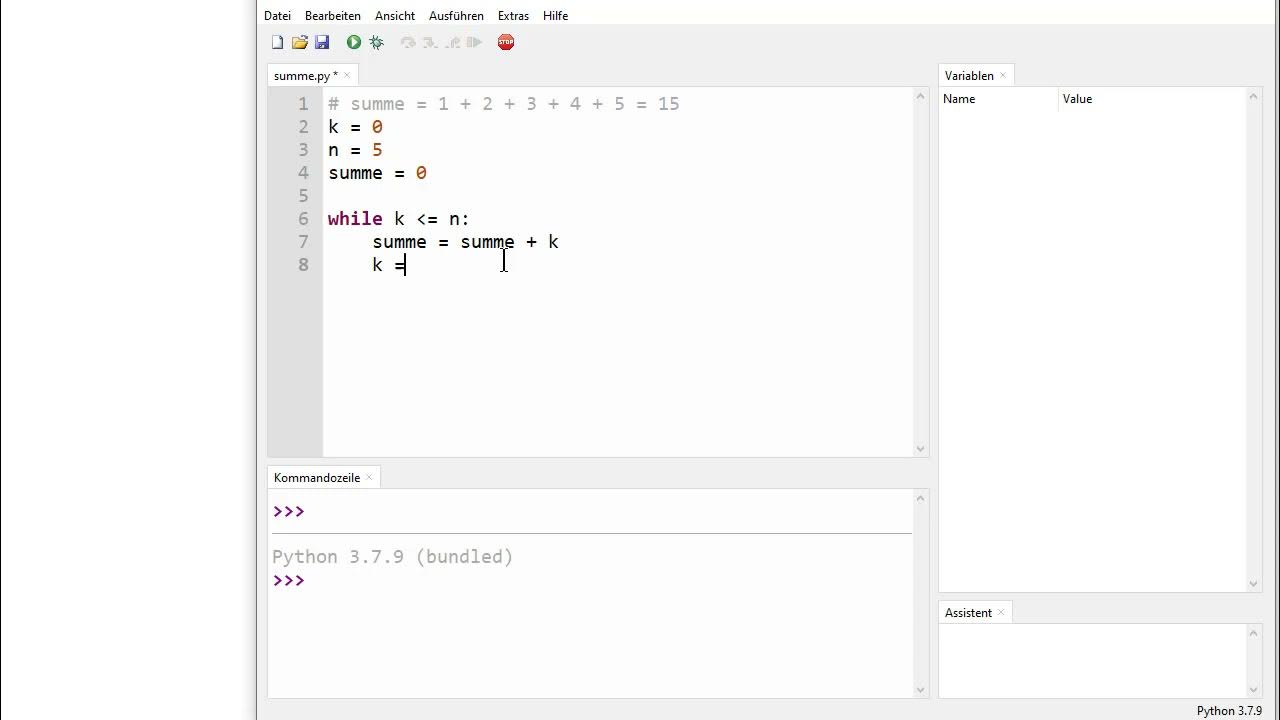This screenshot has width=1280, height=720.
Task: Click the code line 'n = 5'
Action: [x=356, y=150]
